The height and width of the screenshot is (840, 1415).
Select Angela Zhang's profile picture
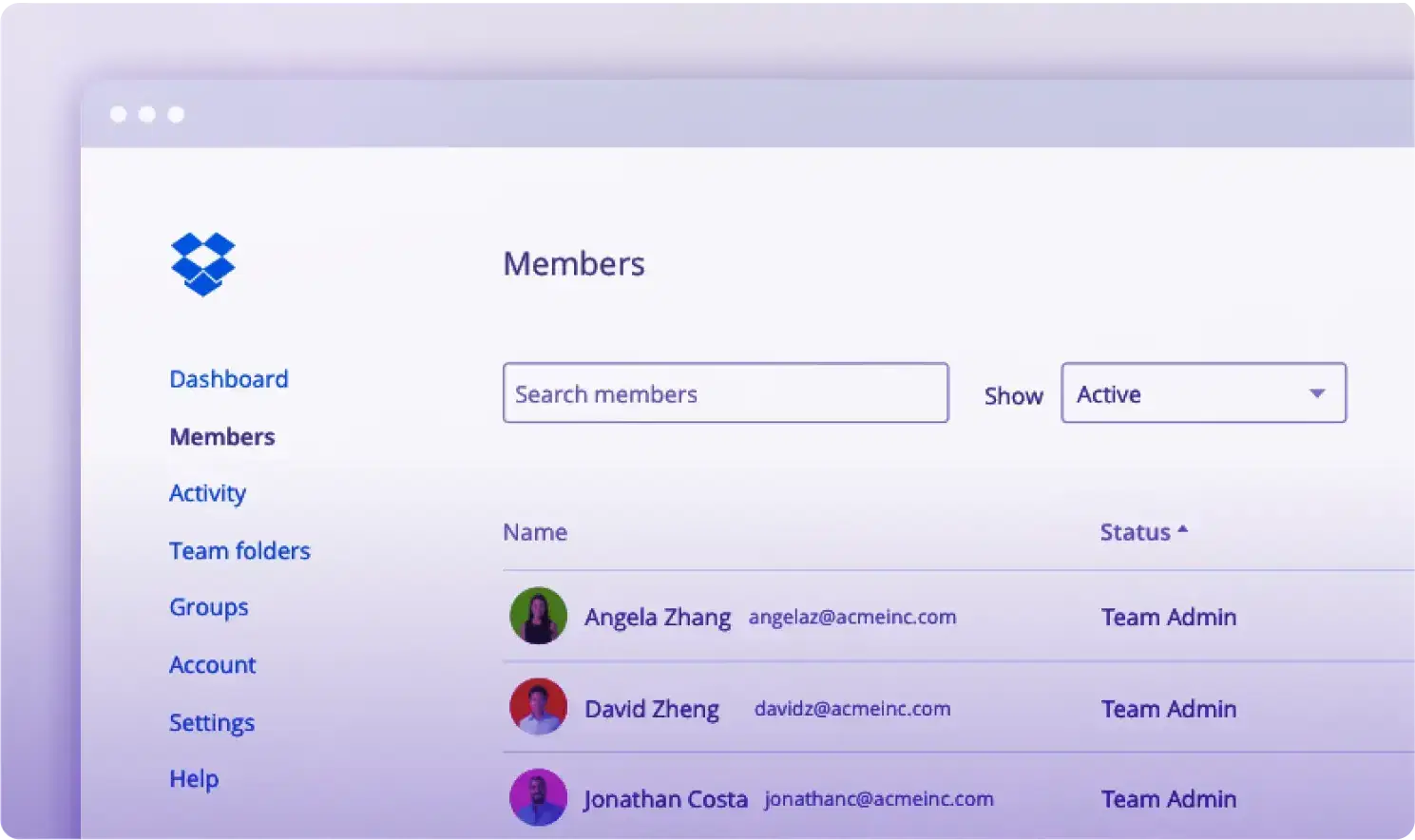(x=538, y=616)
